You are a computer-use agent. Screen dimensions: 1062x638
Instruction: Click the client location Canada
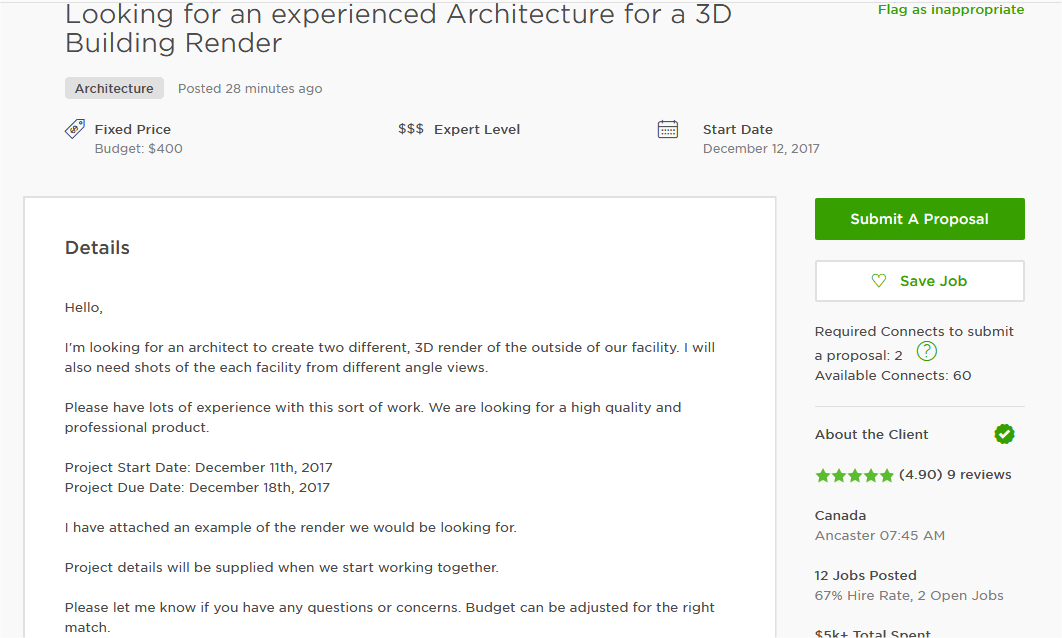[x=840, y=515]
